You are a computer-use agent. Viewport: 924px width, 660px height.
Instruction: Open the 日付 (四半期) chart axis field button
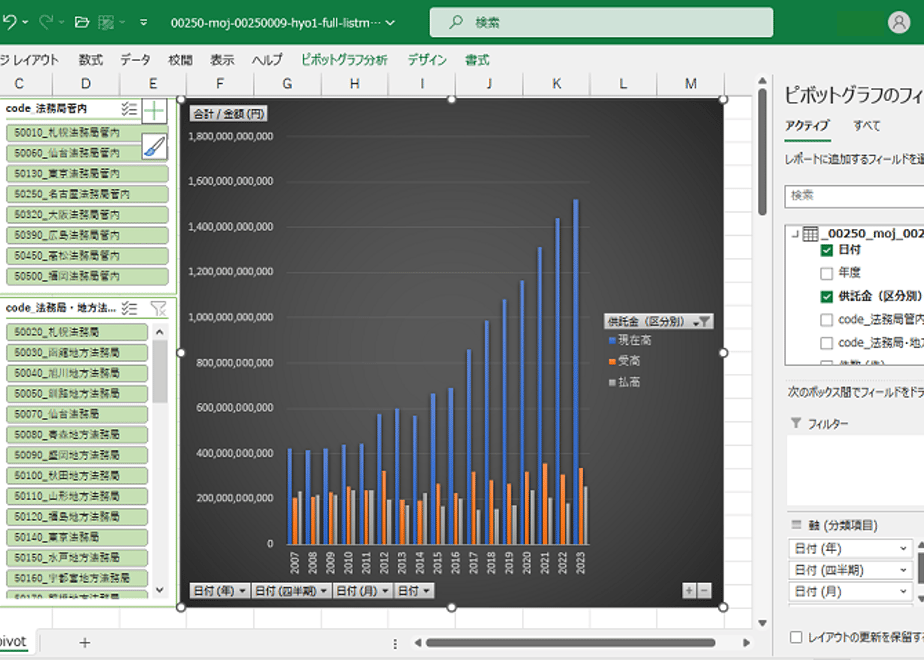coord(291,590)
